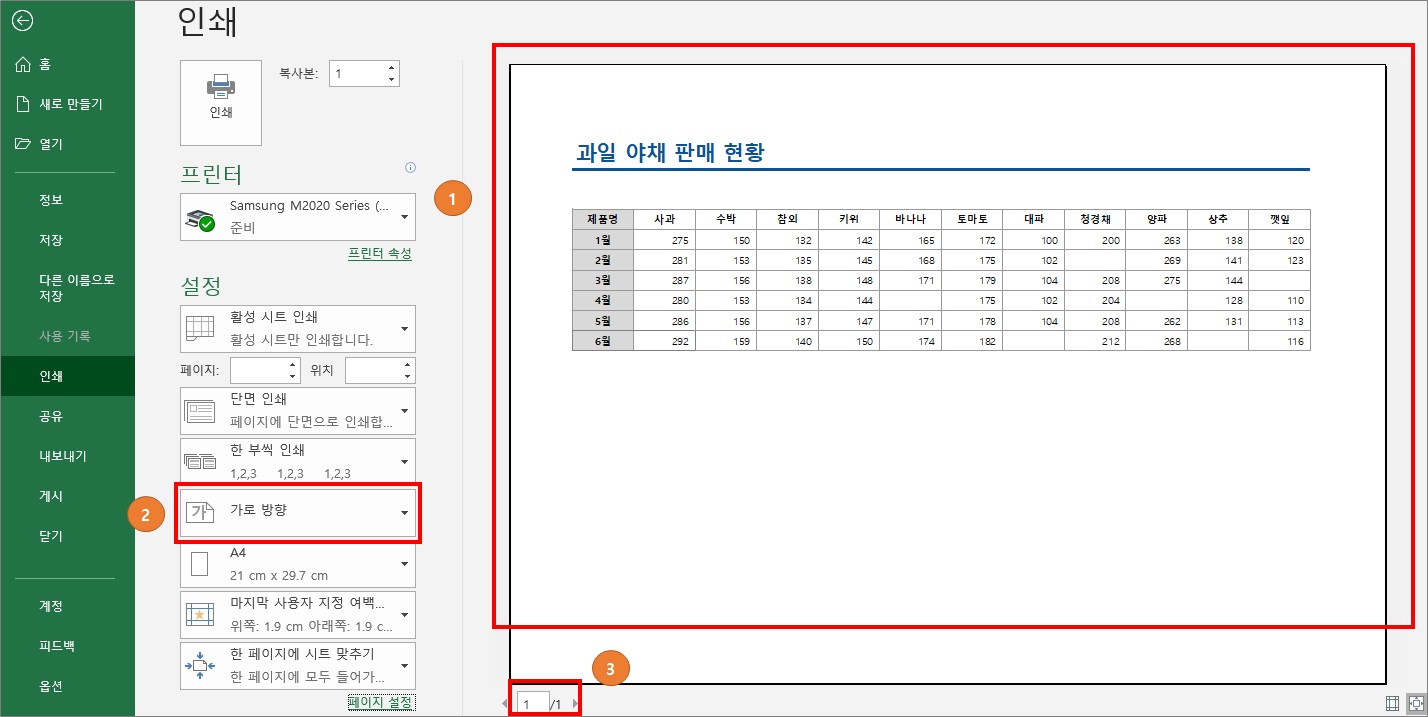Click the 복사본 copies number field
The height and width of the screenshot is (717, 1428).
tap(357, 74)
